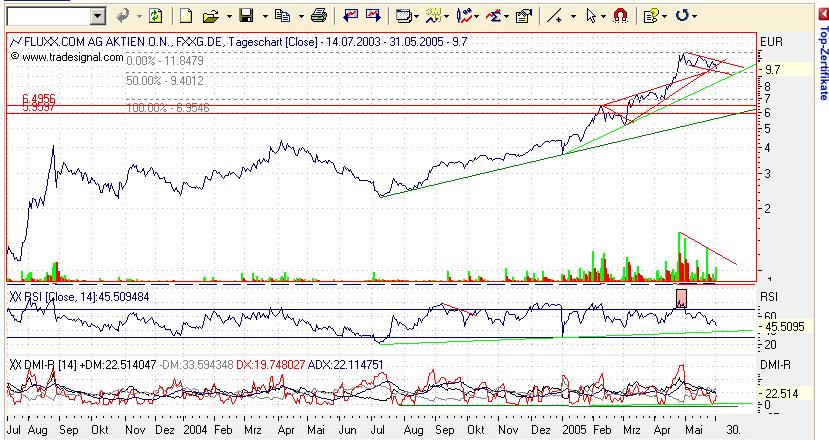Expand the chart type dropdown arrow

point(476,17)
